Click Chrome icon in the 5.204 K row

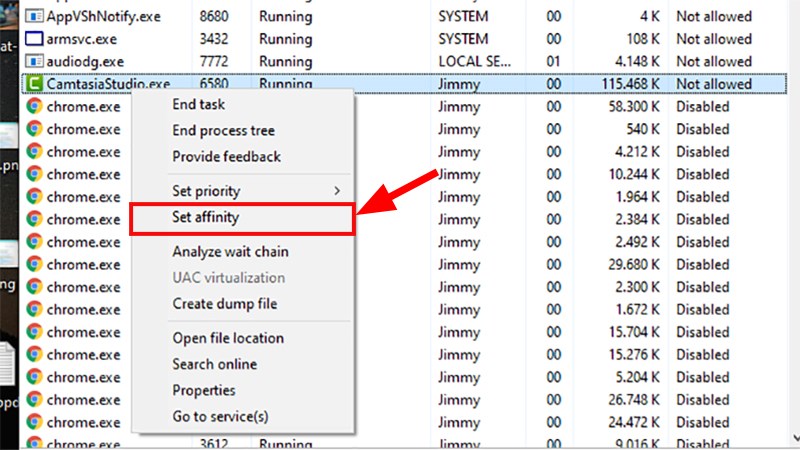(x=34, y=377)
